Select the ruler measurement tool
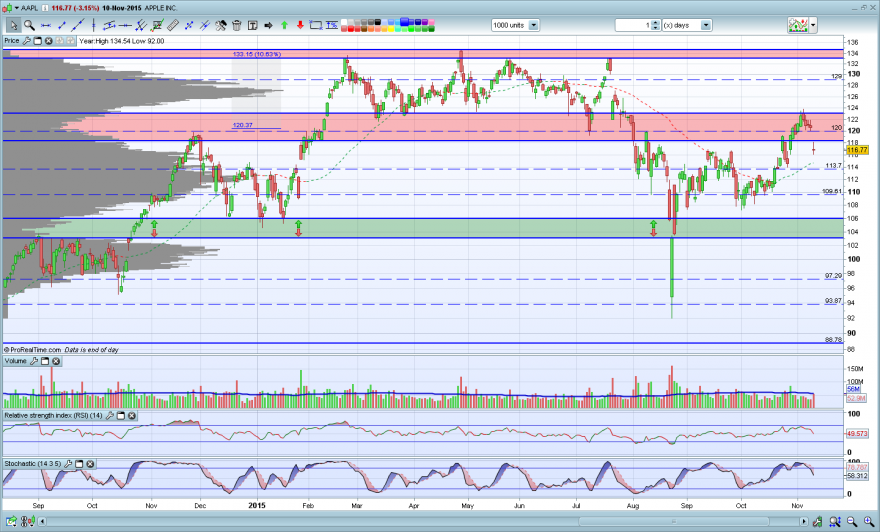 (x=173, y=25)
